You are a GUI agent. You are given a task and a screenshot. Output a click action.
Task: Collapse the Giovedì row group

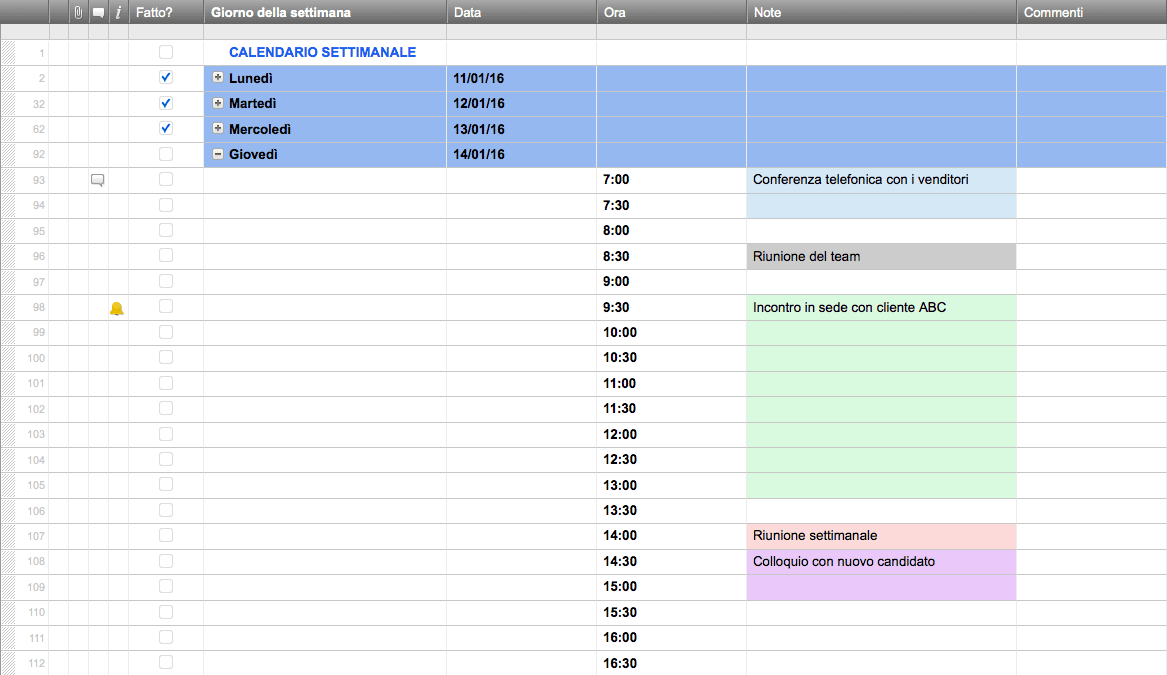click(x=218, y=154)
